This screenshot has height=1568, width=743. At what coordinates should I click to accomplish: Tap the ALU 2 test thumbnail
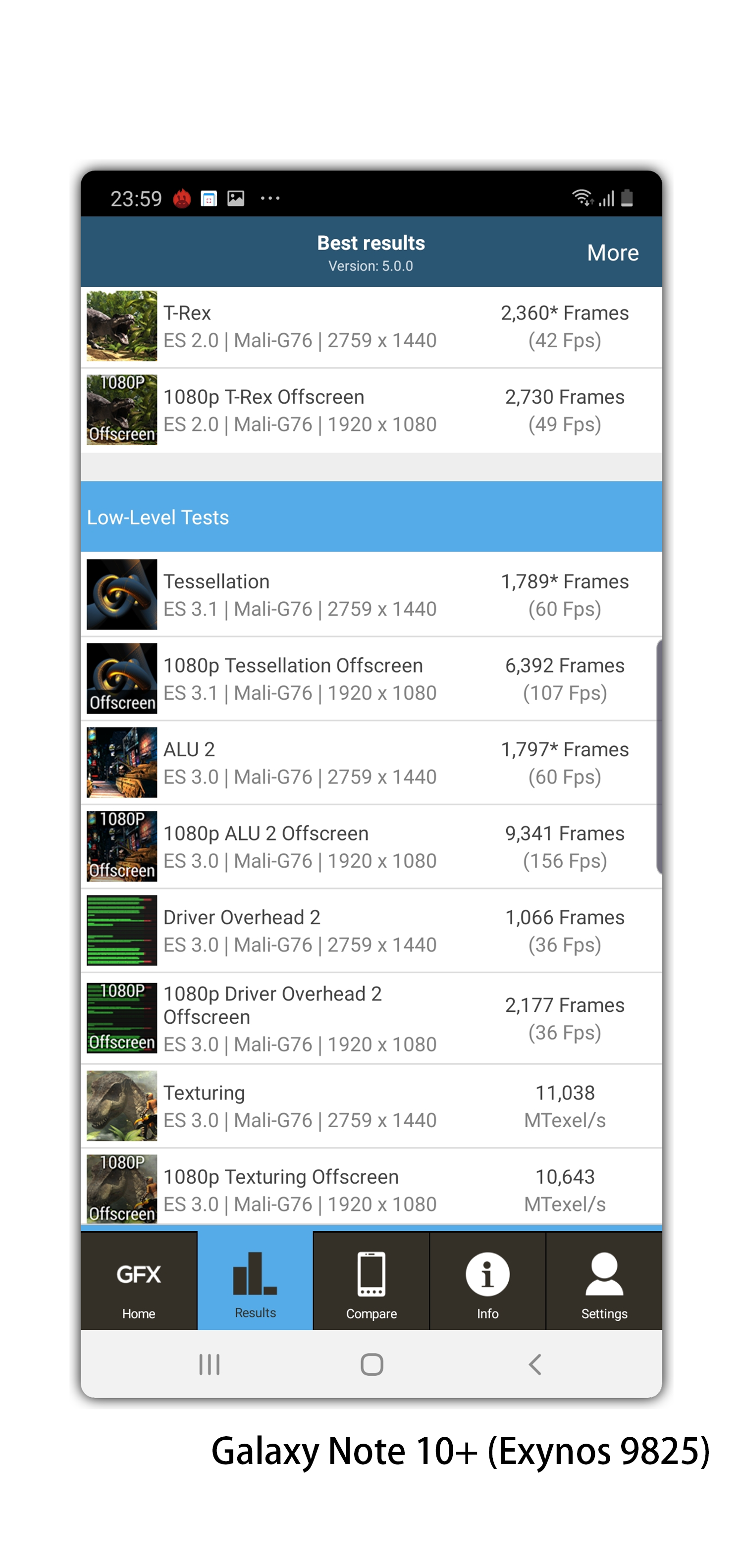pyautogui.click(x=122, y=763)
